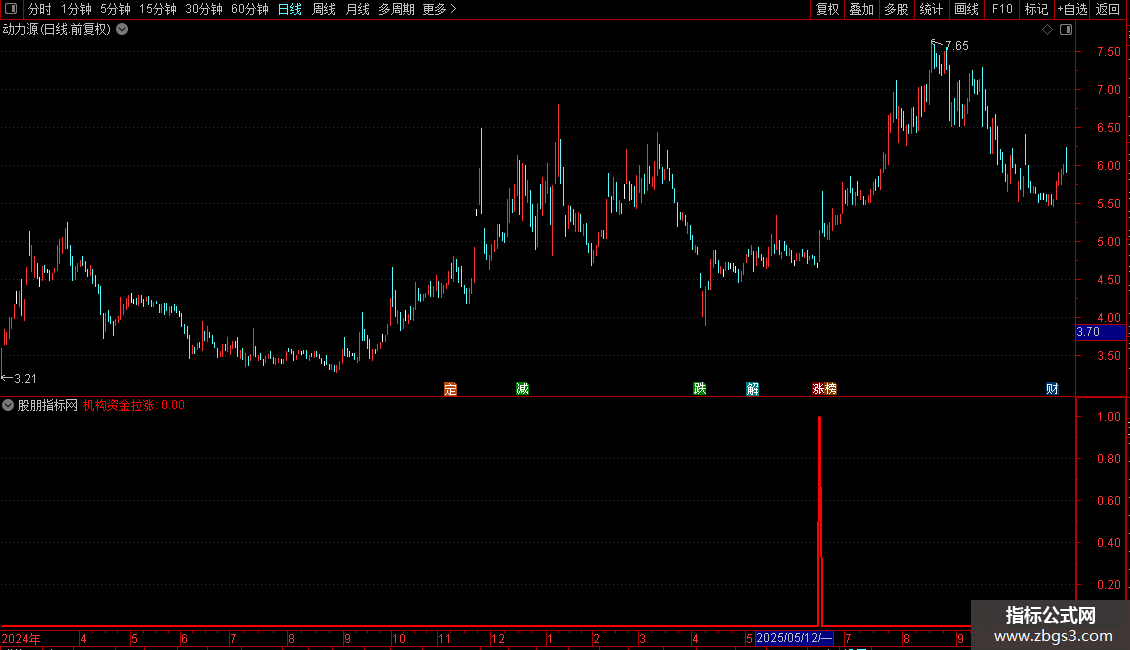Viewport: 1130px width, 650px height.
Task: Click the diamond marker icon above the chart
Action: [x=1047, y=30]
